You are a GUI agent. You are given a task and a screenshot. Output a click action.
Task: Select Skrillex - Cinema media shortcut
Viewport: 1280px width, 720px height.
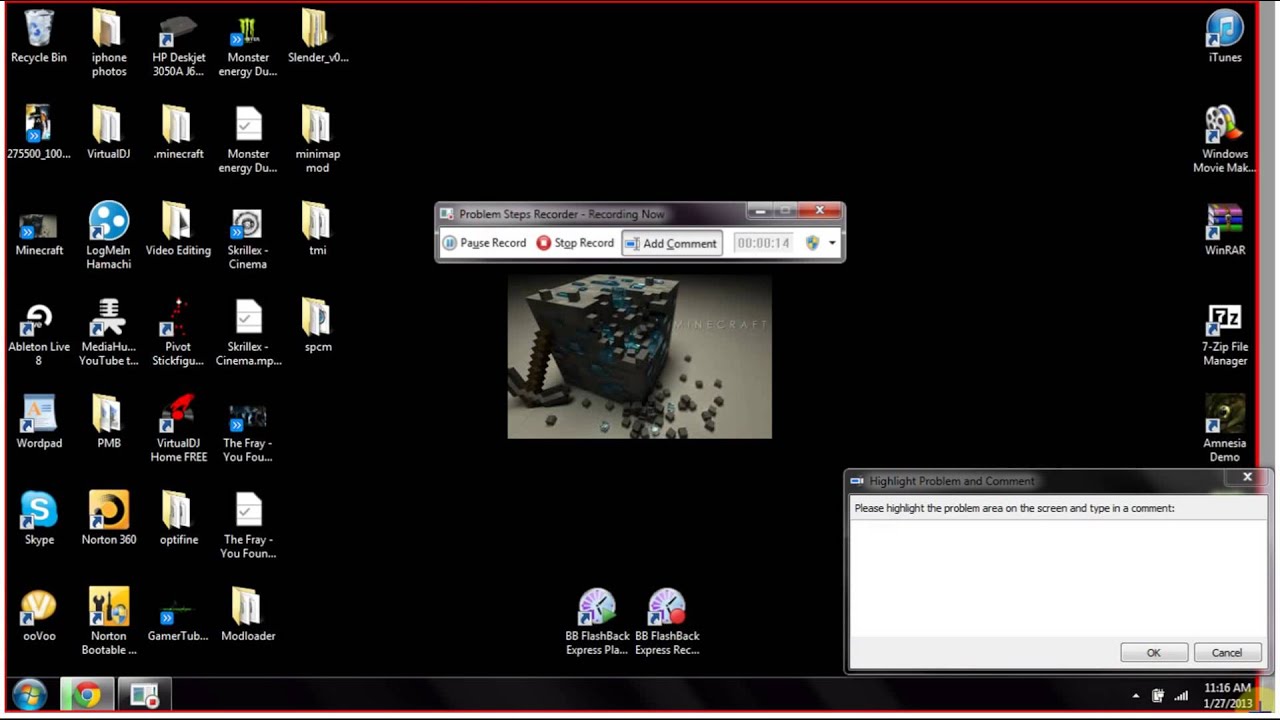[247, 236]
